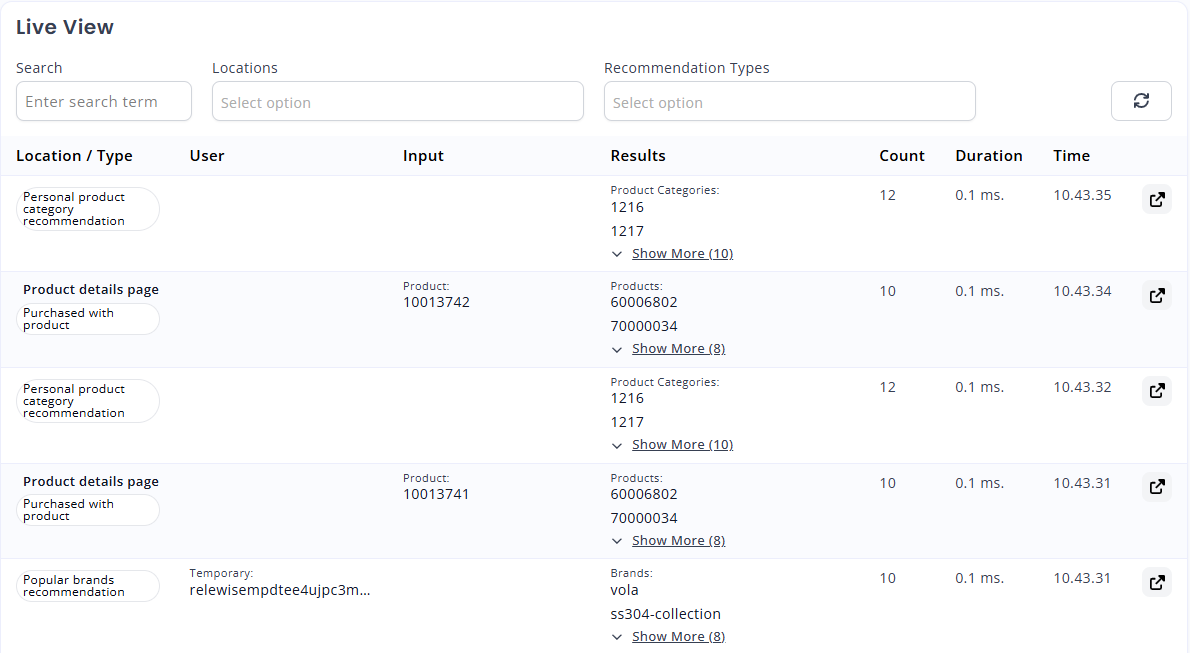This screenshot has width=1190, height=653.
Task: Open details icon for 10.43.35 row
Action: tap(1157, 200)
